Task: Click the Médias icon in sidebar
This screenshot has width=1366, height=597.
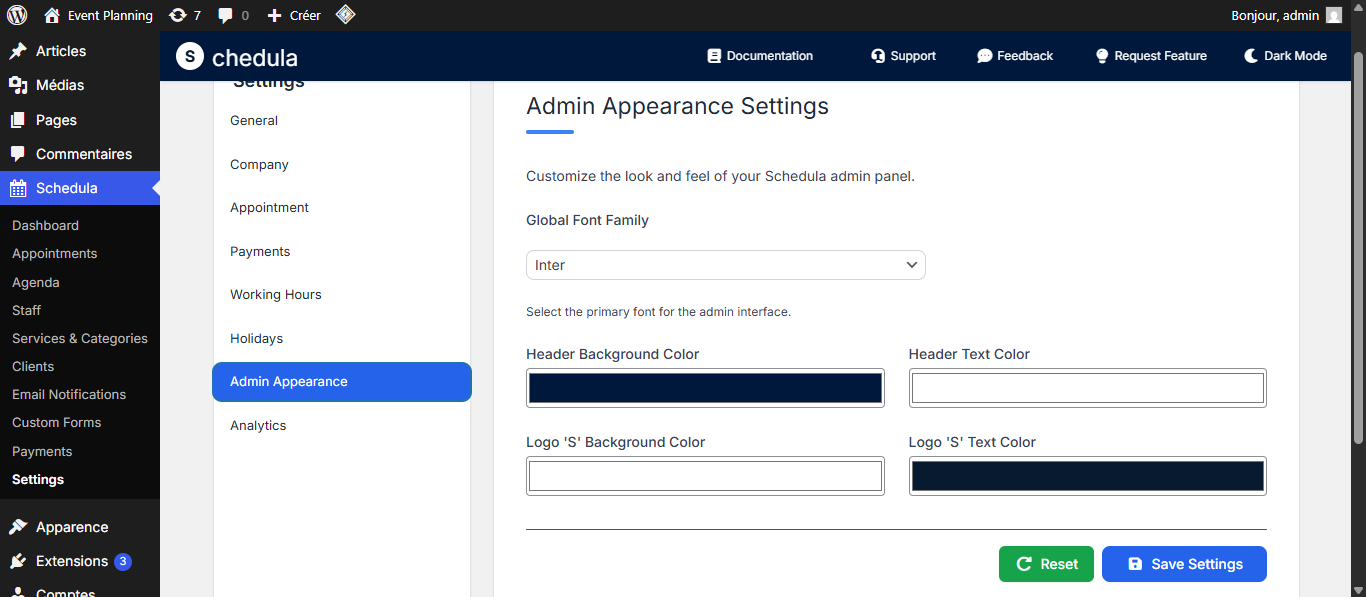Action: 18,85
